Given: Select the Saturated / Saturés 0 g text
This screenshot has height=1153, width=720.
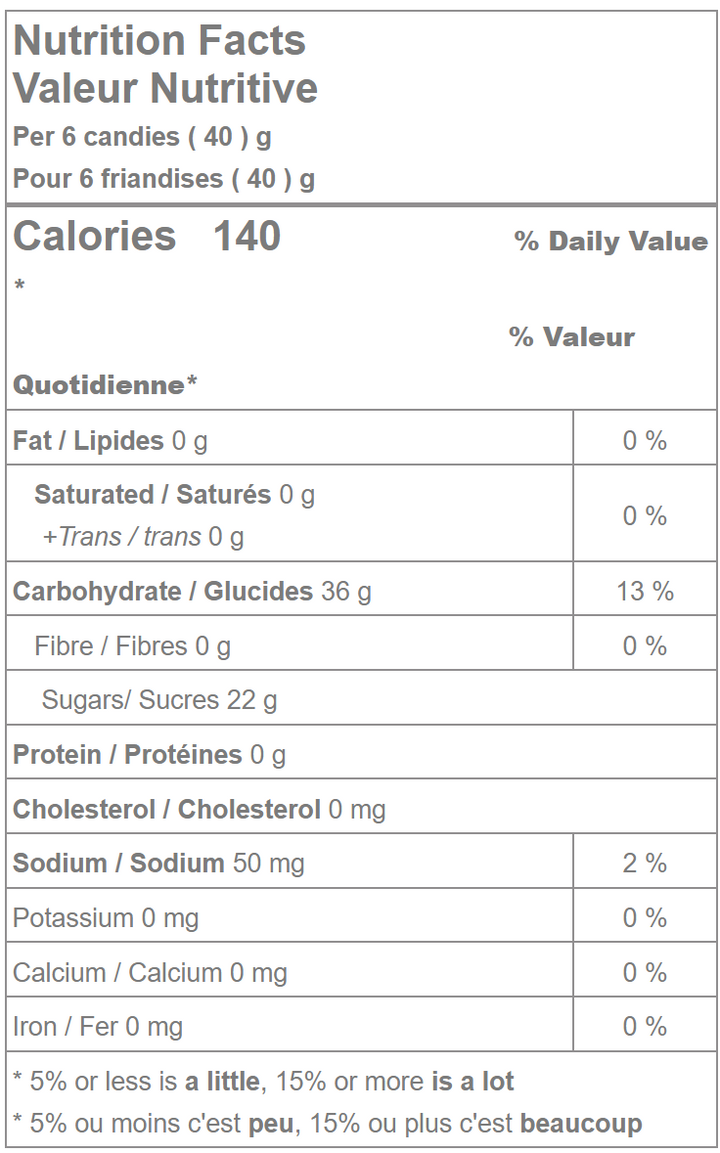Looking at the screenshot, I should 174,494.
